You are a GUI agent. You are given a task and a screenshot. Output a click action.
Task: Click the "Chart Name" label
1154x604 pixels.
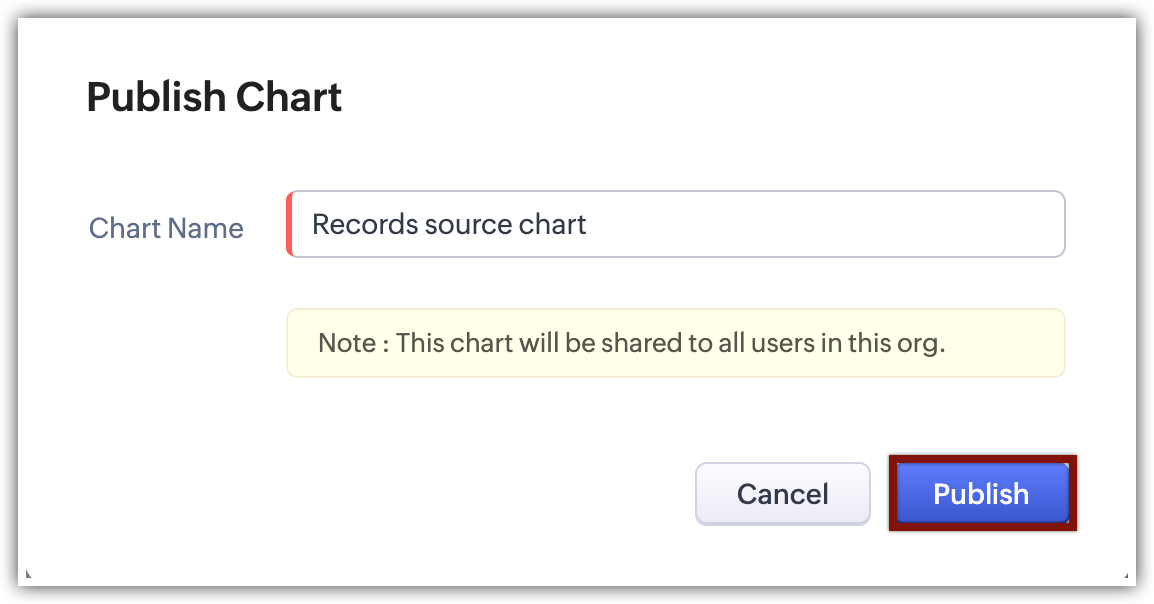pos(166,228)
